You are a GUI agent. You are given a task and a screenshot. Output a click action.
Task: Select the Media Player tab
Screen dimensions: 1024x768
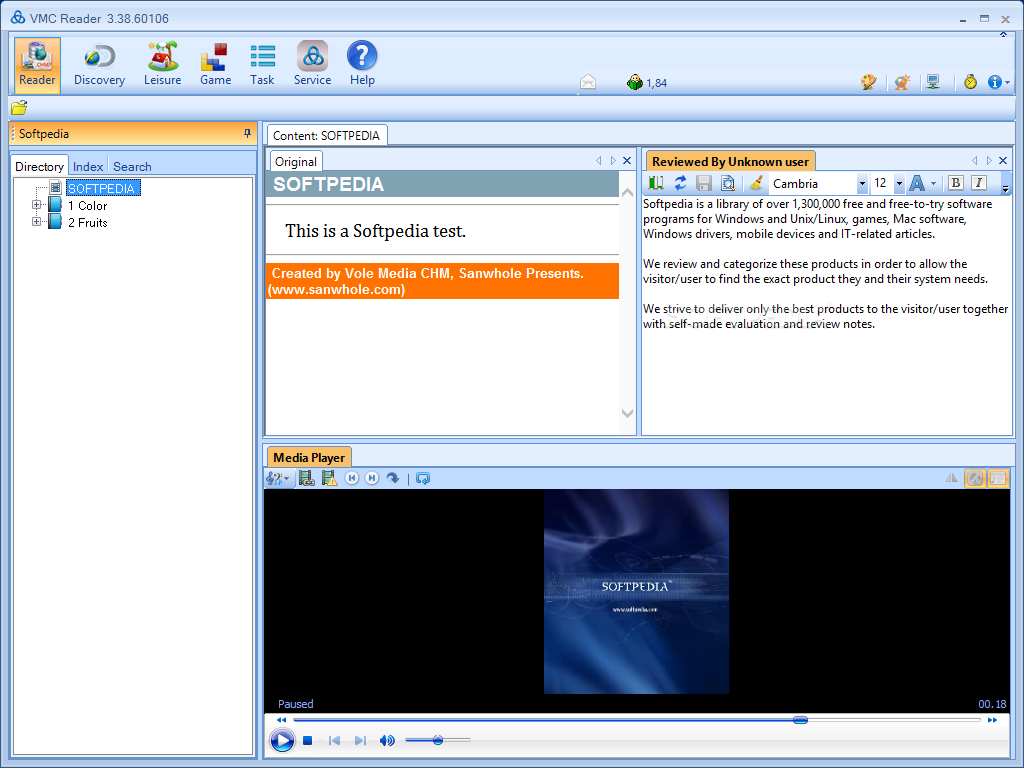click(x=309, y=457)
